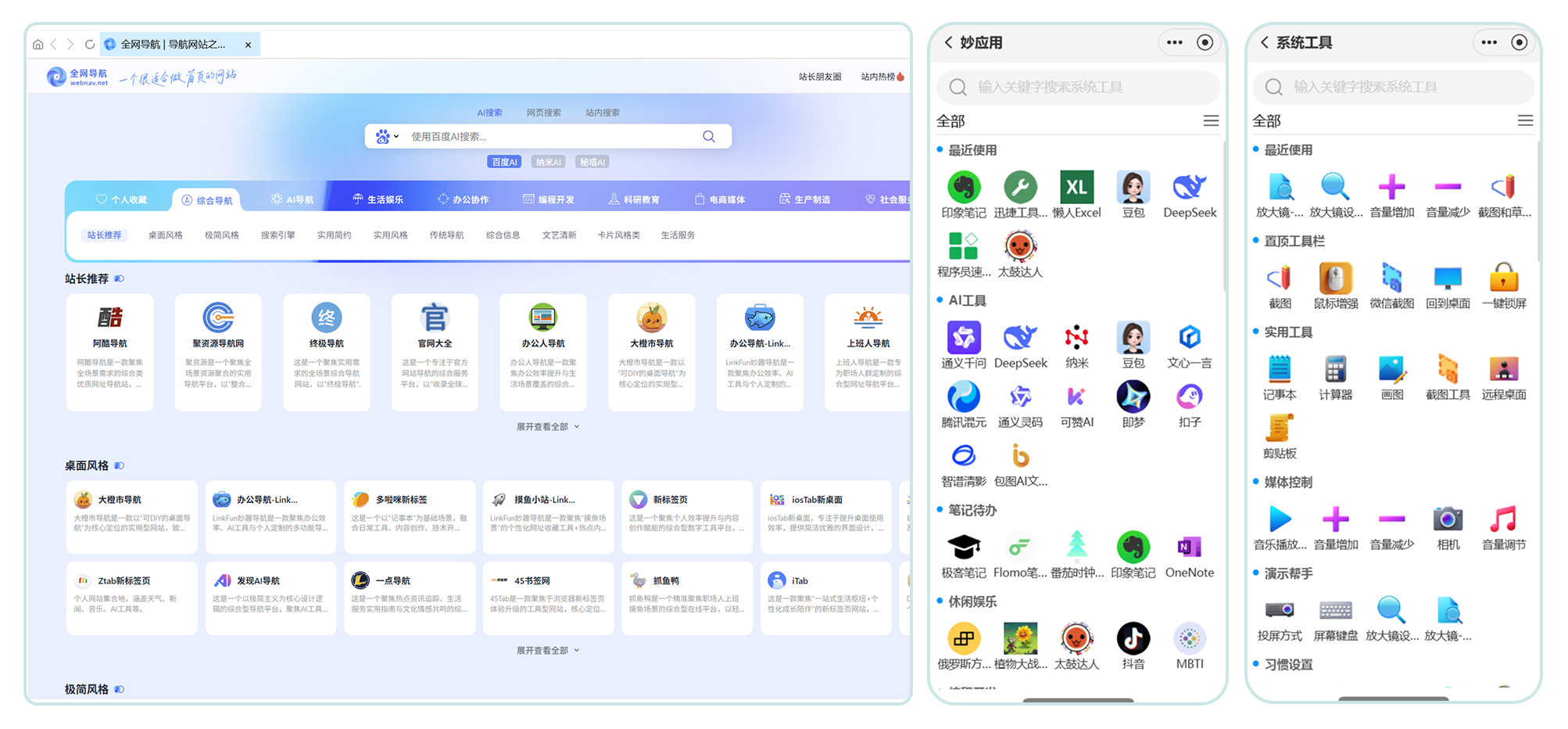1568x729 pixels.
Task: Enable the 百度AI search option
Action: pyautogui.click(x=504, y=161)
